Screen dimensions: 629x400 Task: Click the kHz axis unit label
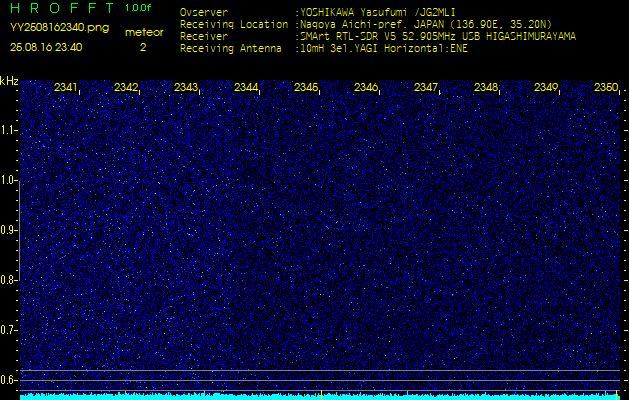point(9,81)
